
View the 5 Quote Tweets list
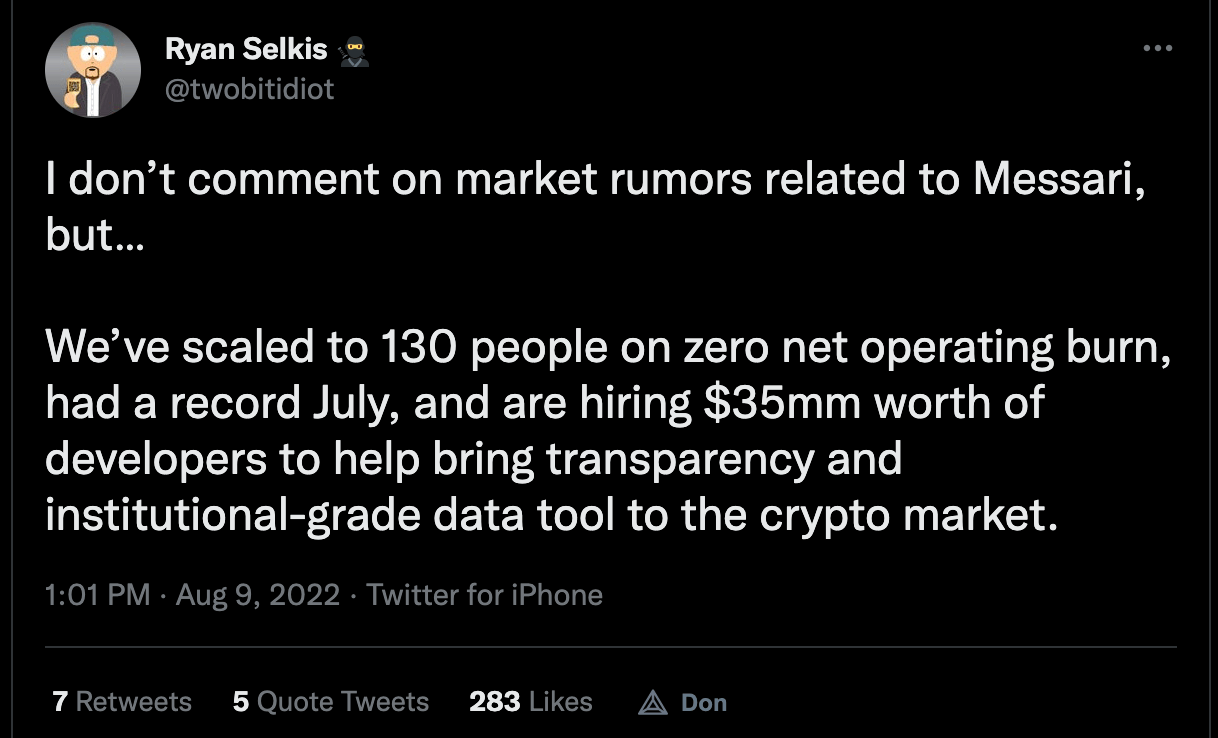(330, 702)
